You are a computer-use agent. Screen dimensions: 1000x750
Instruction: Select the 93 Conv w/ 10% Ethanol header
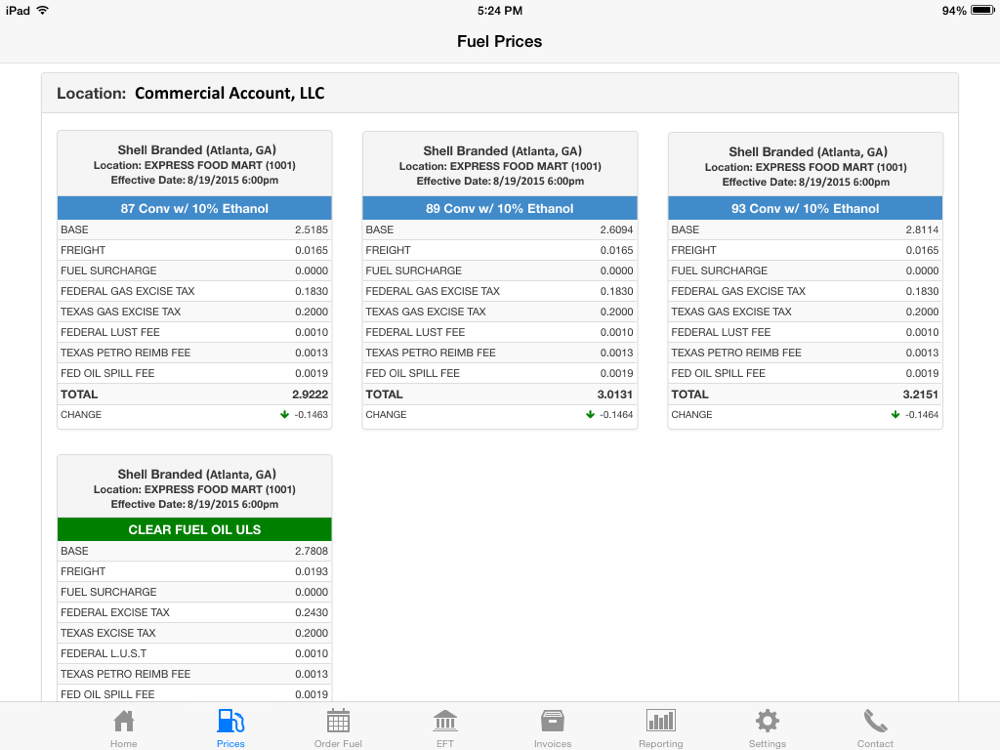click(x=805, y=209)
